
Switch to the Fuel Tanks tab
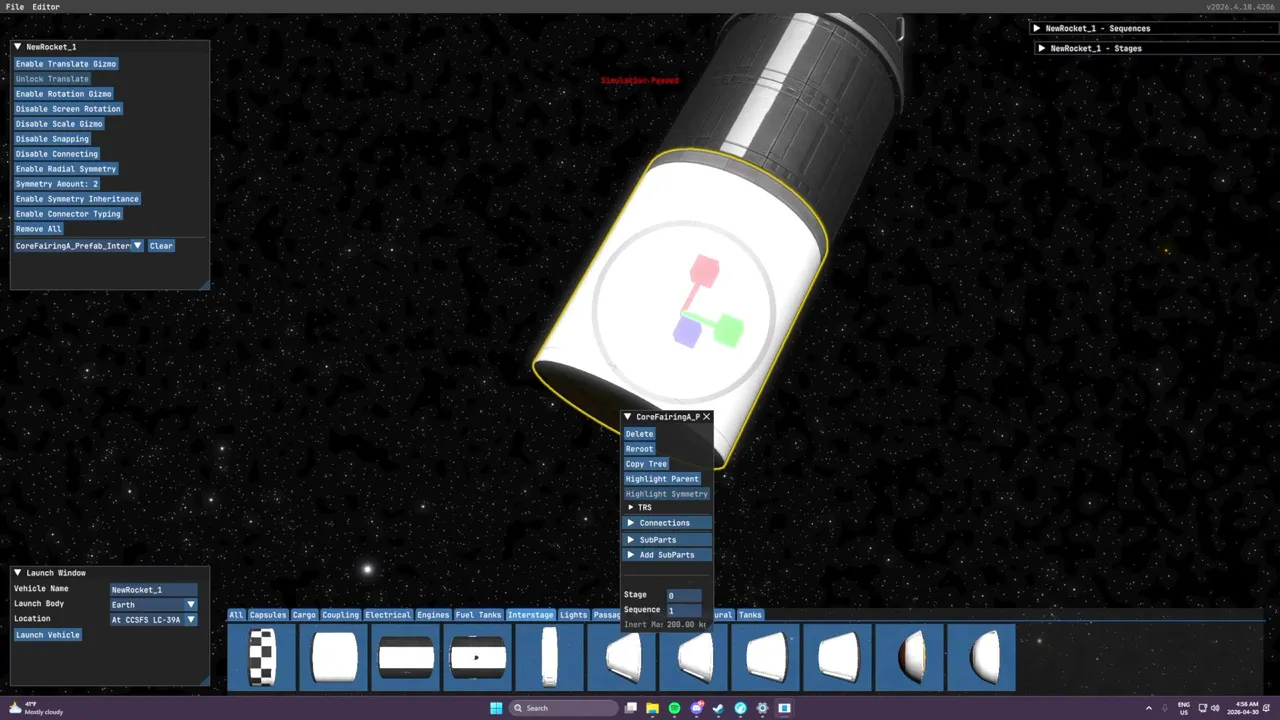[478, 615]
